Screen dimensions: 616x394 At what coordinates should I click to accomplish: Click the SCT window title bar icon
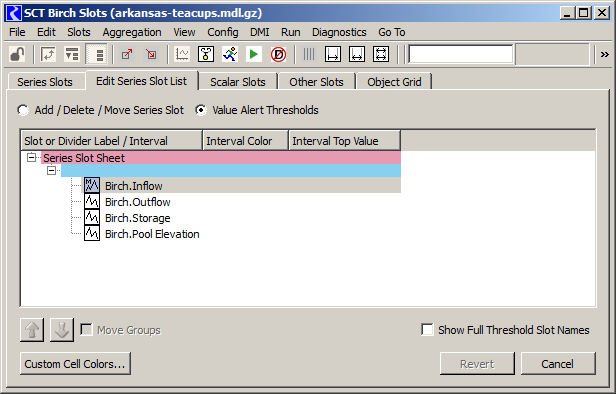(x=14, y=13)
